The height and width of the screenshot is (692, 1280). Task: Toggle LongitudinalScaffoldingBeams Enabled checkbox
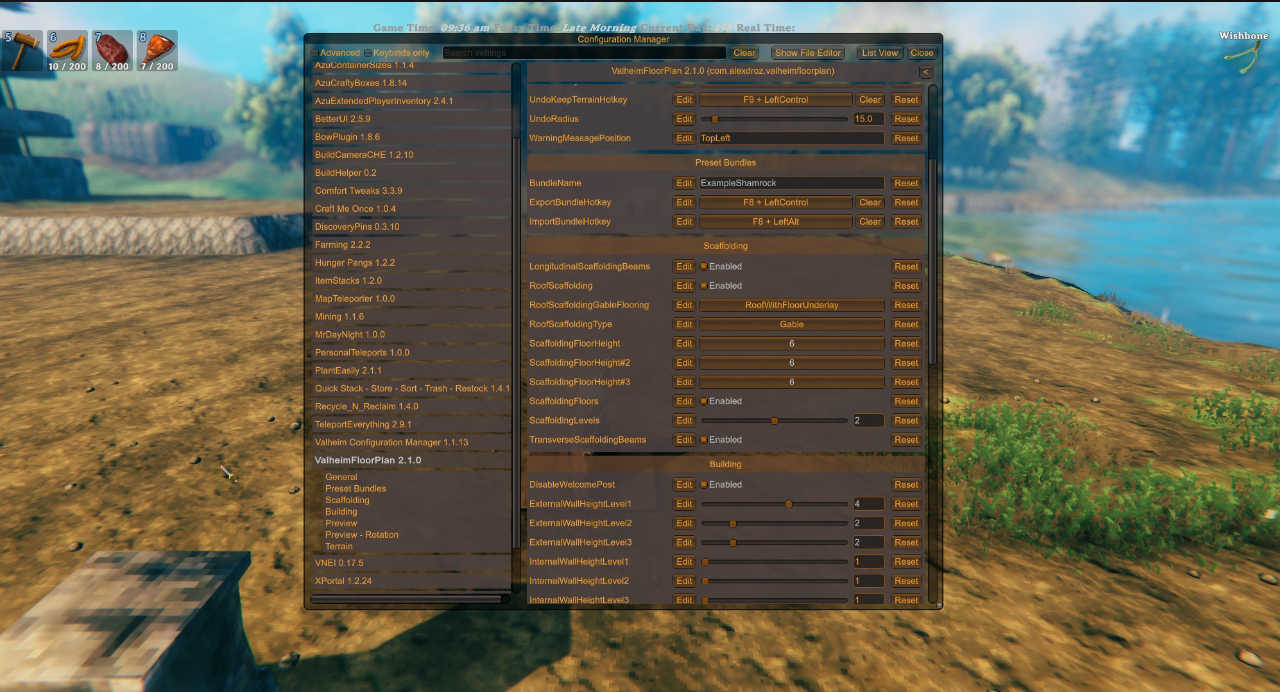(x=703, y=267)
